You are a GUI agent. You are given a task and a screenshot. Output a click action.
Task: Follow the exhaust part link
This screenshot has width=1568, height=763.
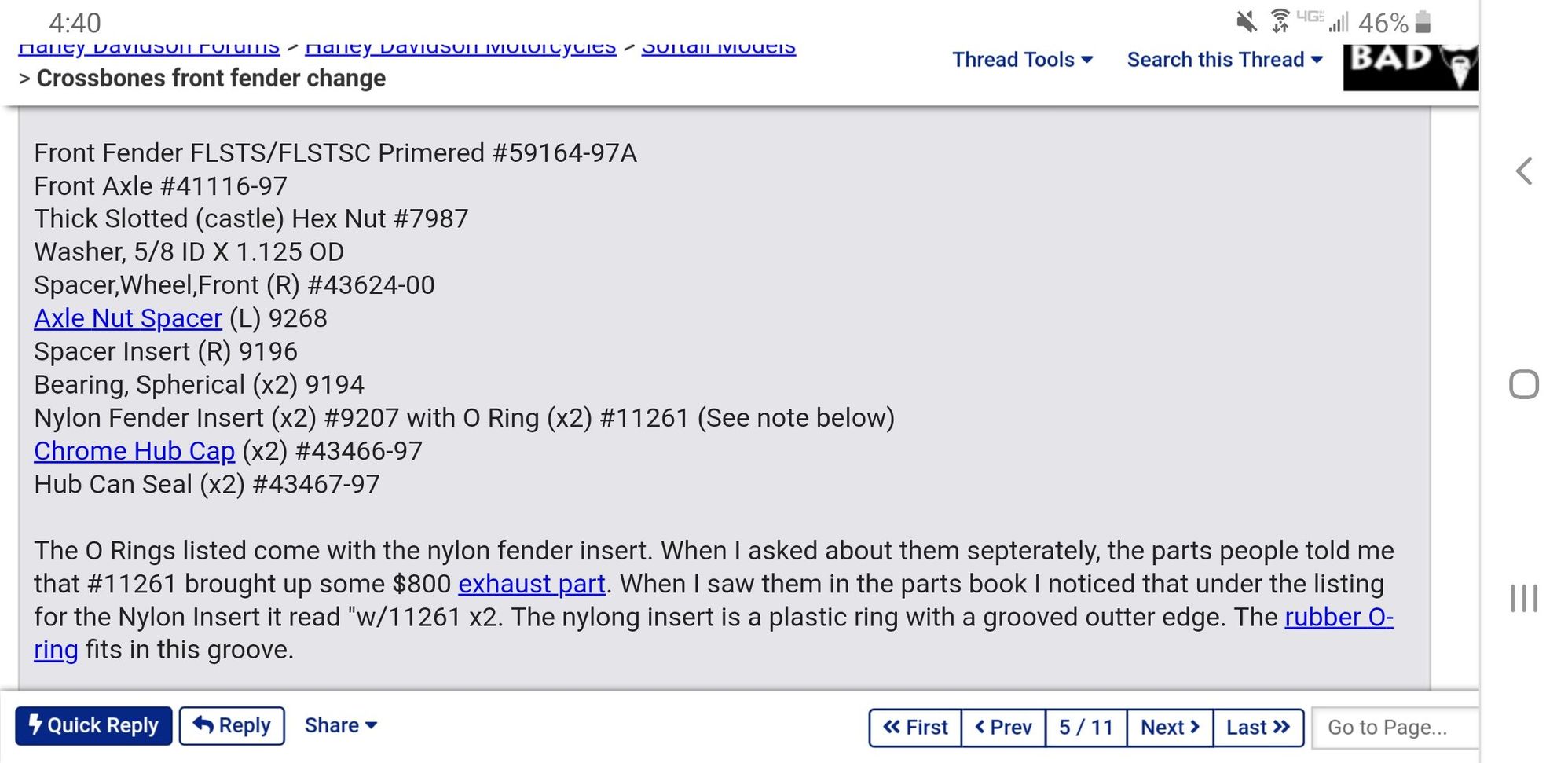pyautogui.click(x=532, y=584)
